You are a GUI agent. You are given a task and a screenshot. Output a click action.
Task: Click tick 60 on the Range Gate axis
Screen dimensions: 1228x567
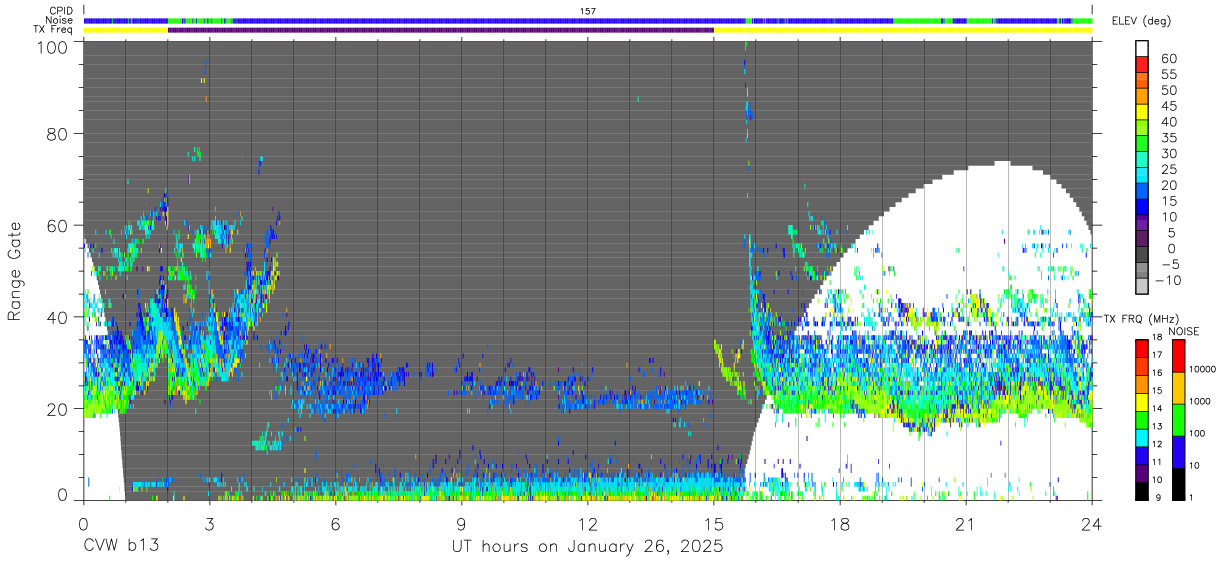(x=58, y=226)
